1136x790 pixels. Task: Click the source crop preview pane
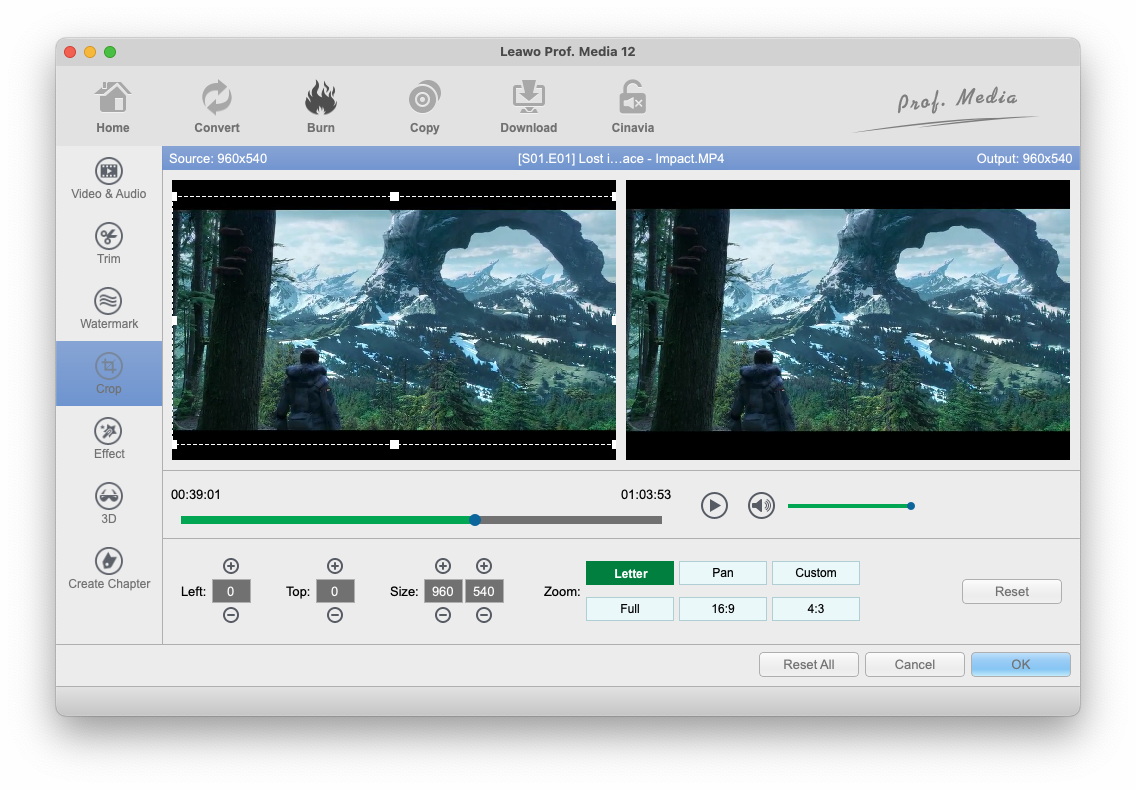click(x=394, y=320)
